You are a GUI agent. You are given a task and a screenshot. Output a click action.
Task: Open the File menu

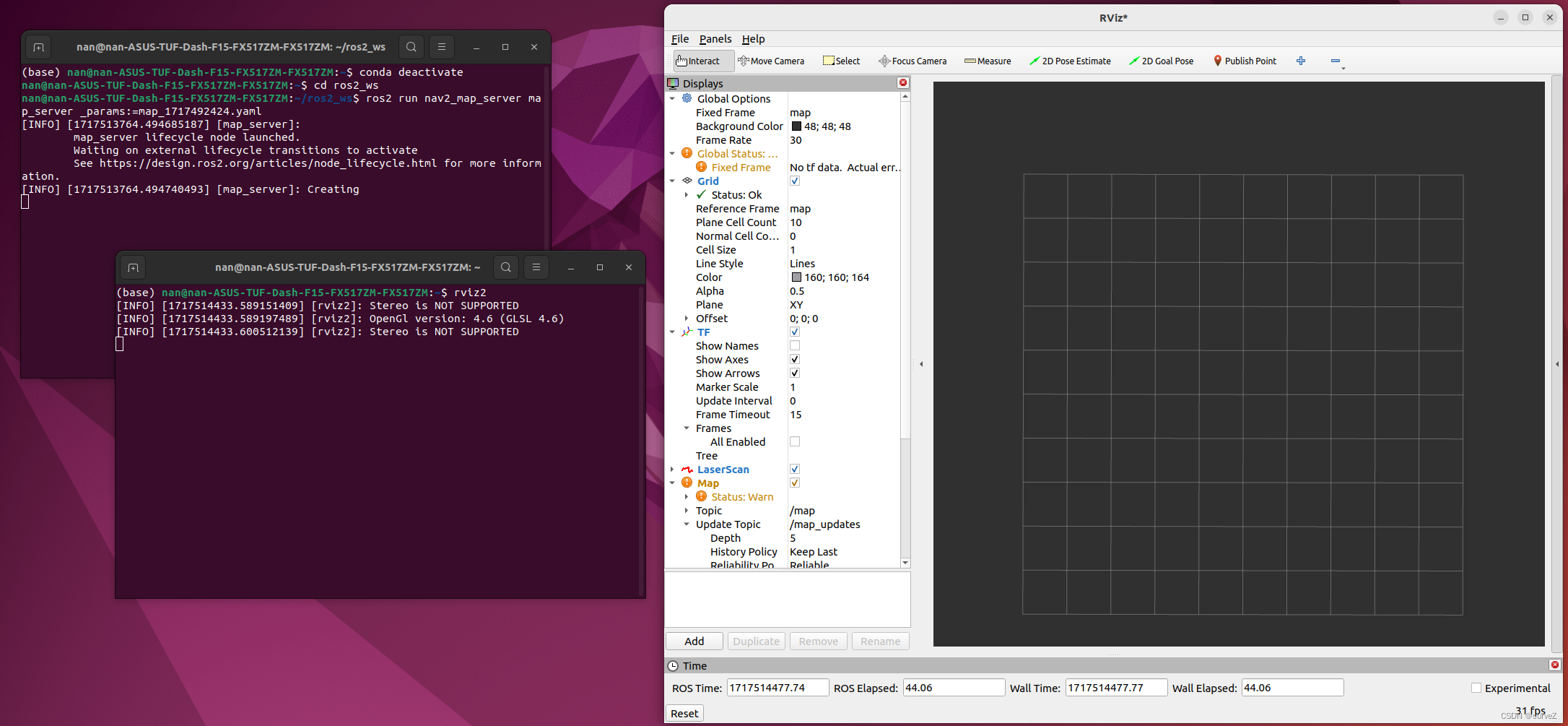(x=679, y=39)
